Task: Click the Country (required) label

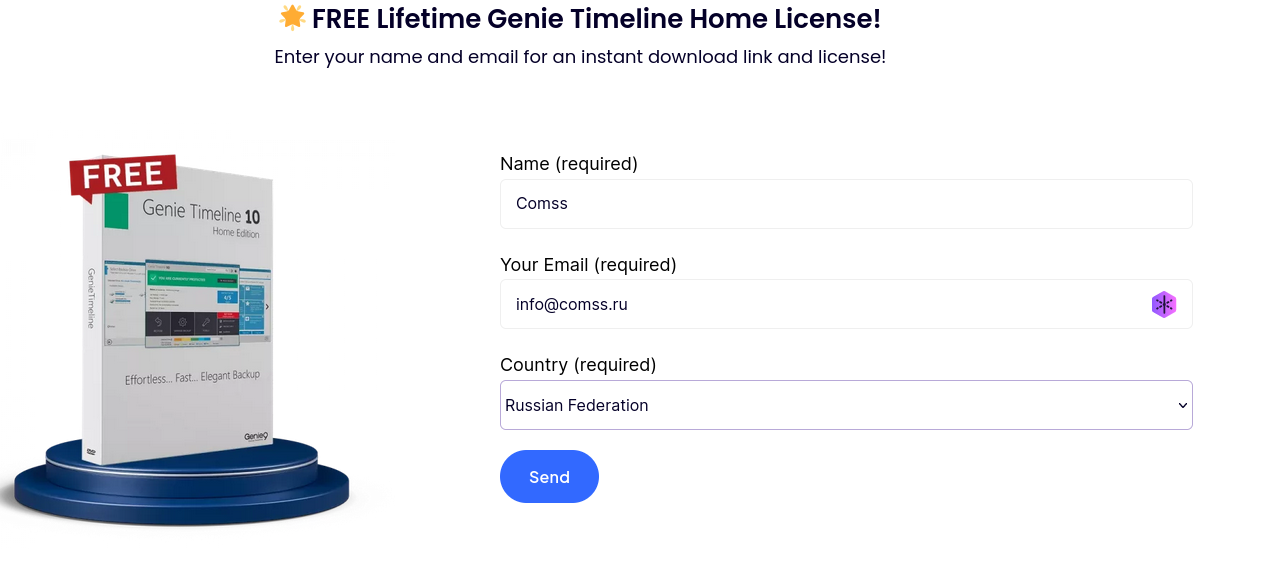Action: pyautogui.click(x=578, y=365)
